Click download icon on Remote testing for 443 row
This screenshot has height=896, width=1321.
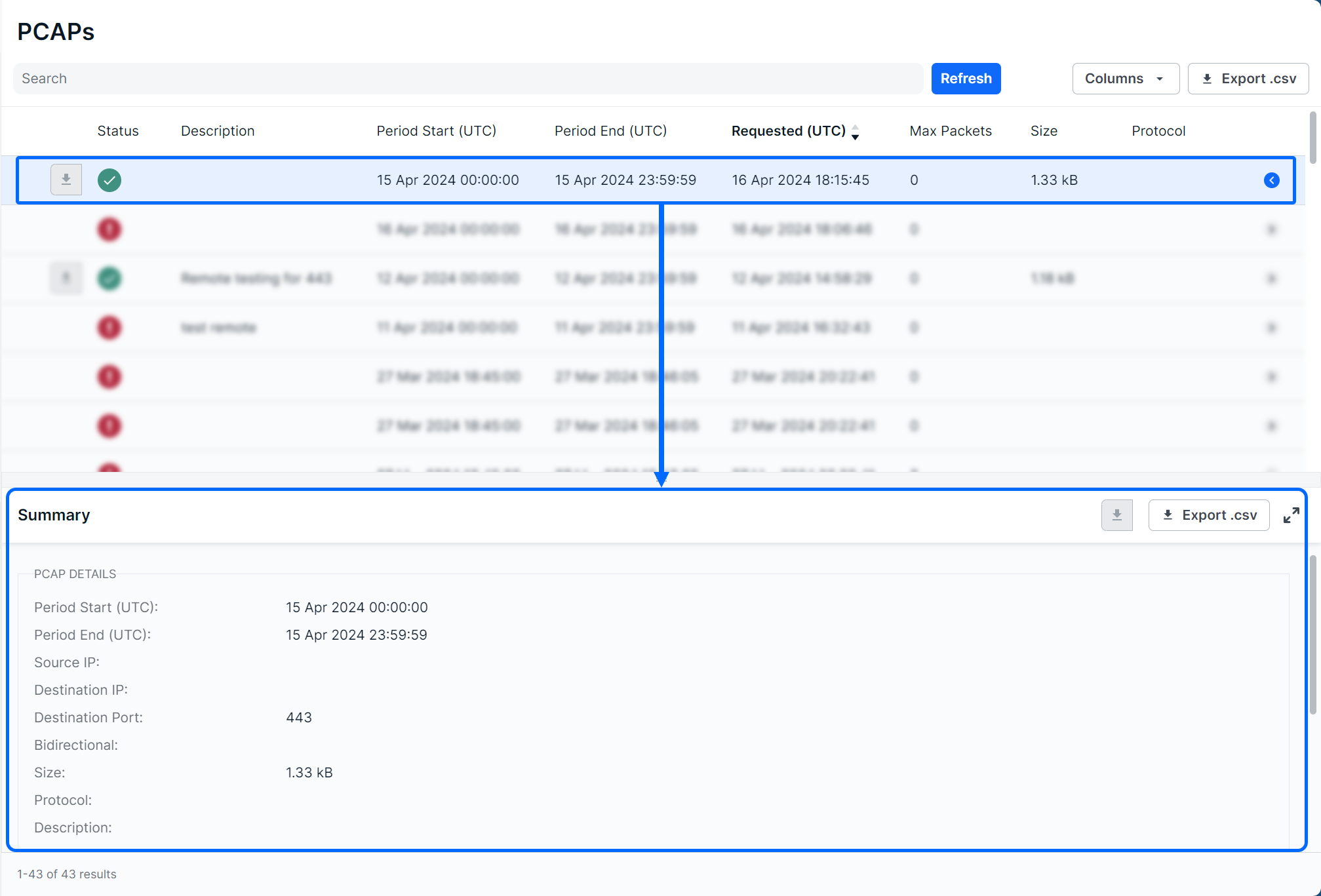(x=66, y=278)
